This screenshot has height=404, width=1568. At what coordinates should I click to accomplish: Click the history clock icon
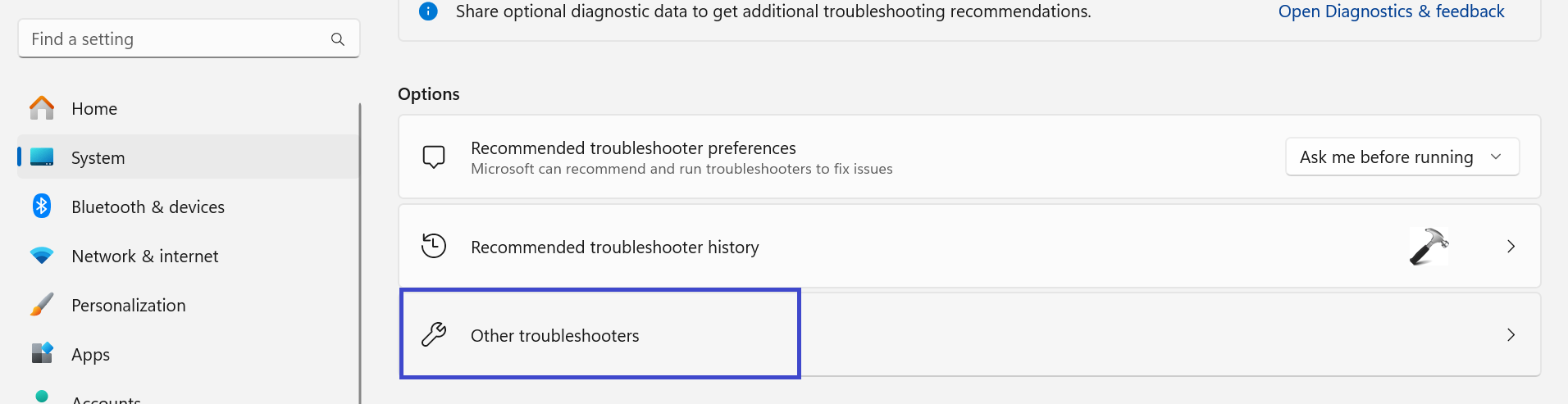click(x=434, y=246)
